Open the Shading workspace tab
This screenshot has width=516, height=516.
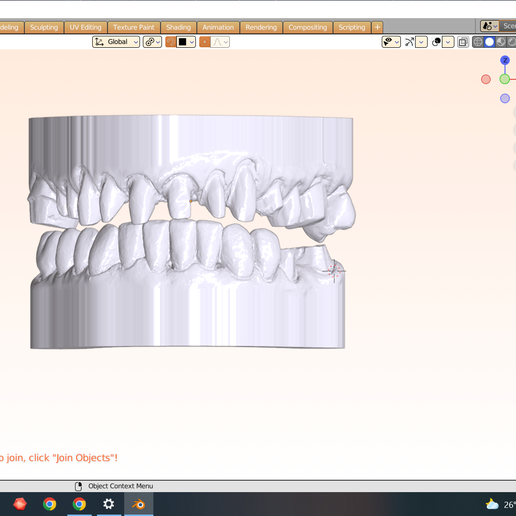(179, 27)
